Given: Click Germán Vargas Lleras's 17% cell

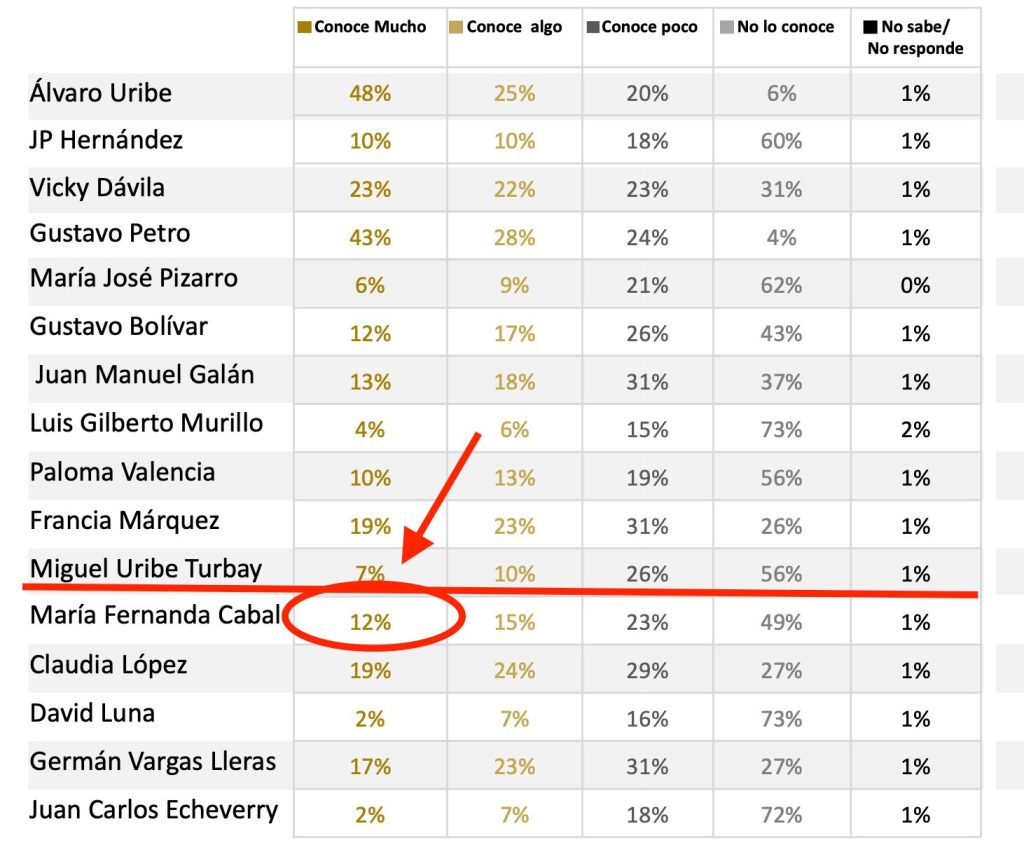Looking at the screenshot, I should pos(370,767).
